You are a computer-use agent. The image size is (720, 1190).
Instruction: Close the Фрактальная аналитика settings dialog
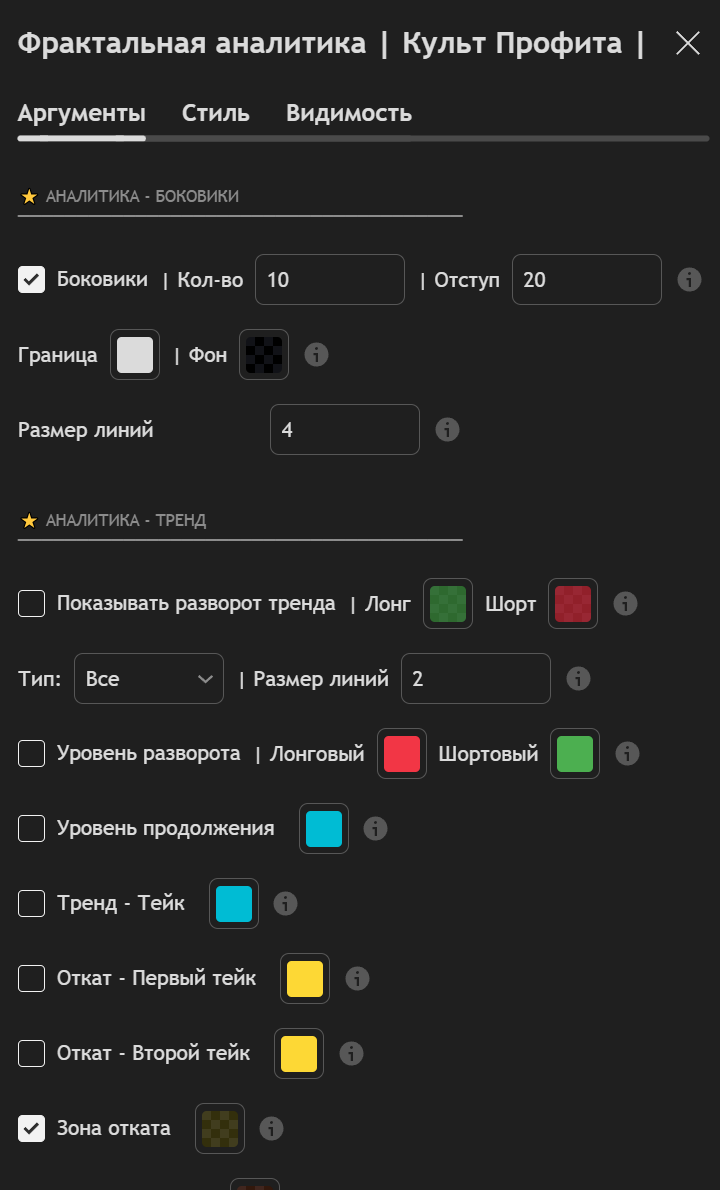click(688, 43)
